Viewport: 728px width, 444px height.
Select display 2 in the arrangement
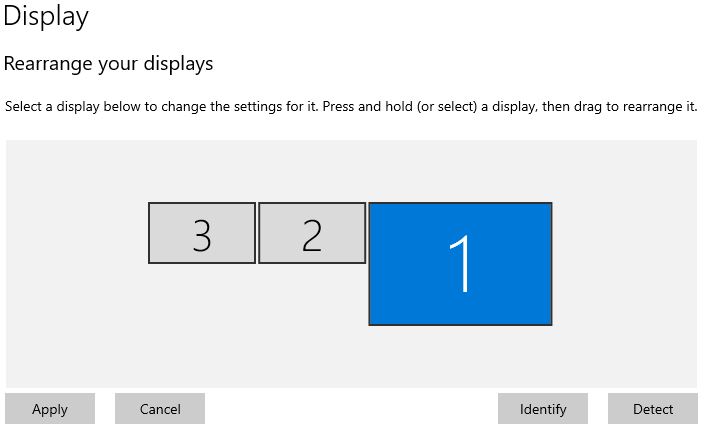[x=312, y=233]
